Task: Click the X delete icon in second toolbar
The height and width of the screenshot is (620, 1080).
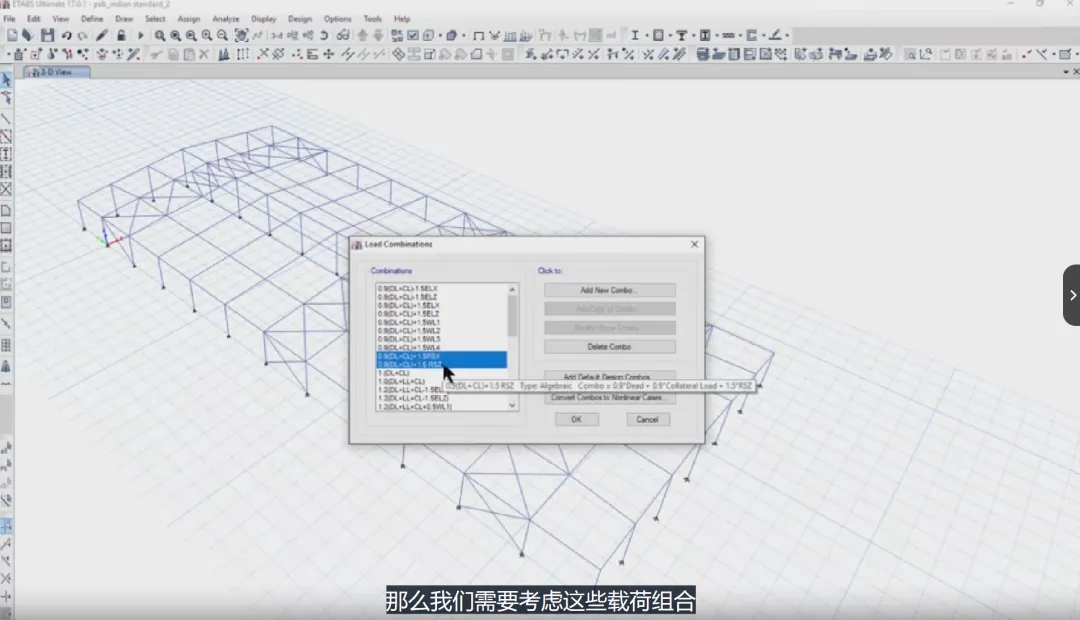Action: pos(204,54)
